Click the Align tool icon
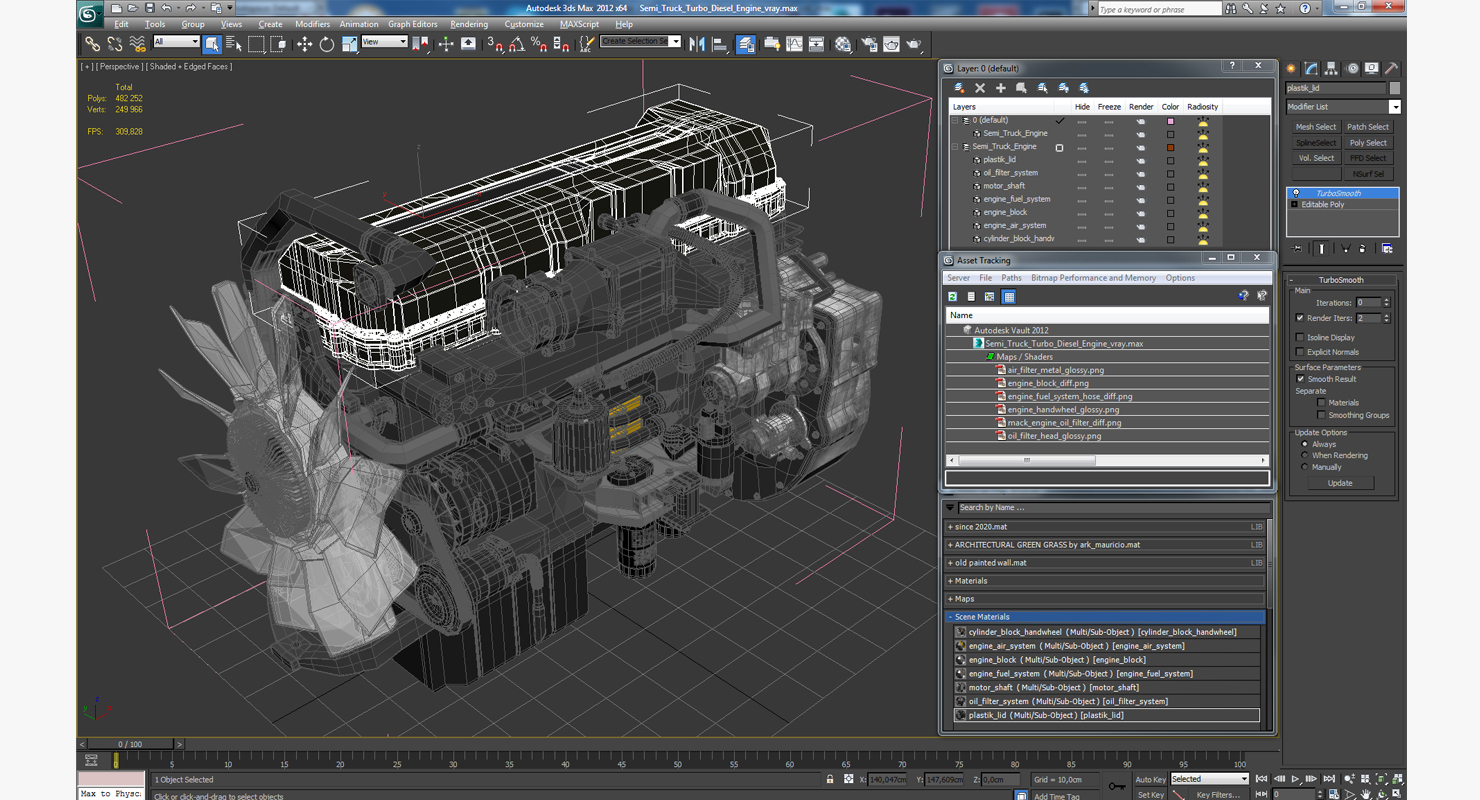The width and height of the screenshot is (1480, 800). (719, 44)
